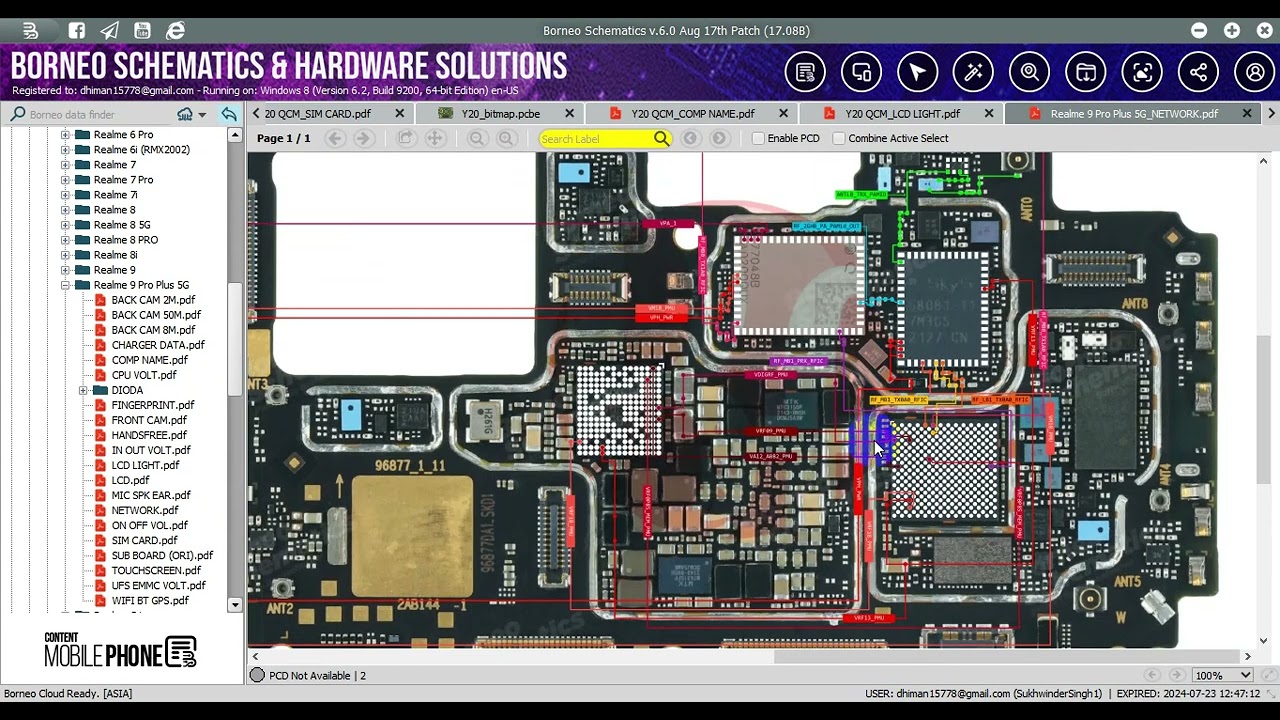Open UFS EMMC VOLT.pdf file
1280x720 pixels.
(158, 585)
